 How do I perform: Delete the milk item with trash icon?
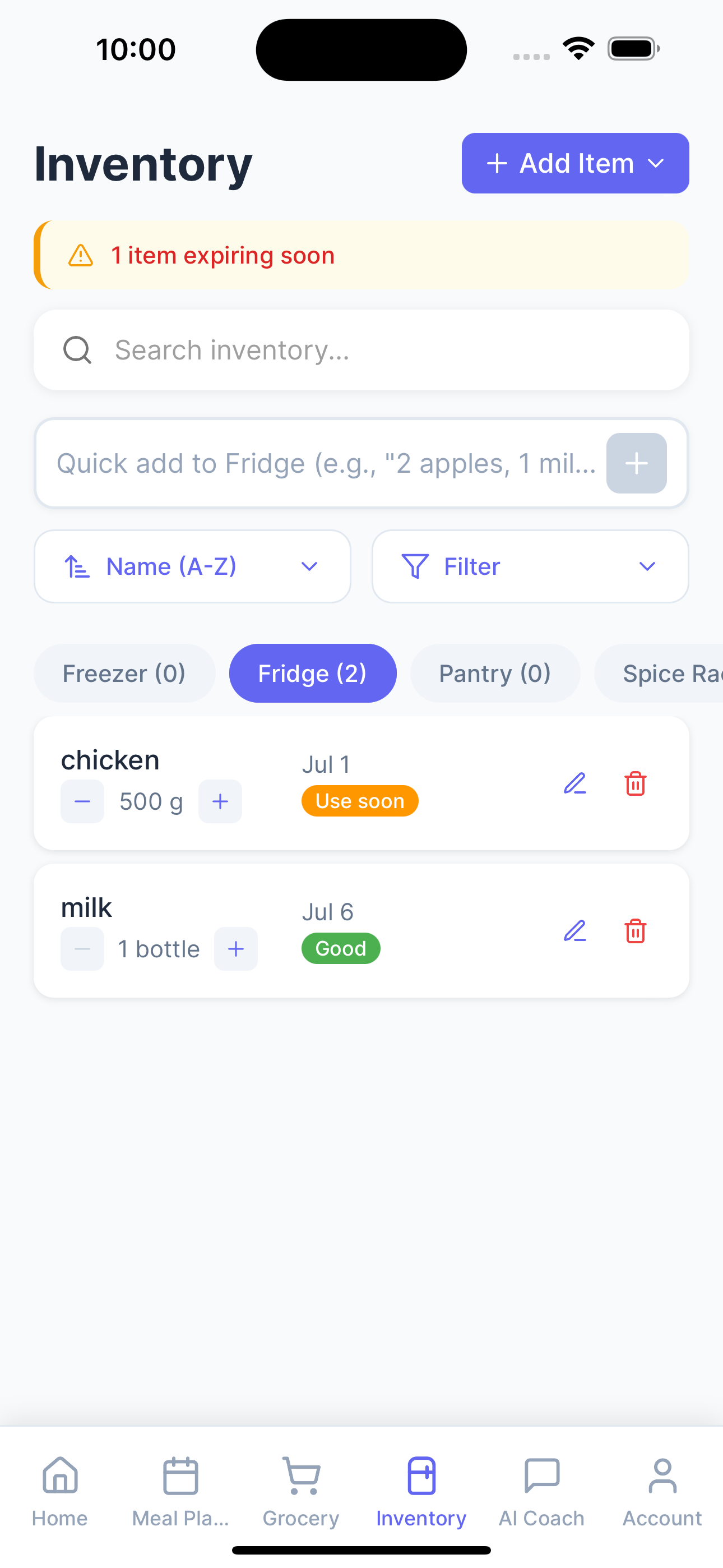[636, 931]
